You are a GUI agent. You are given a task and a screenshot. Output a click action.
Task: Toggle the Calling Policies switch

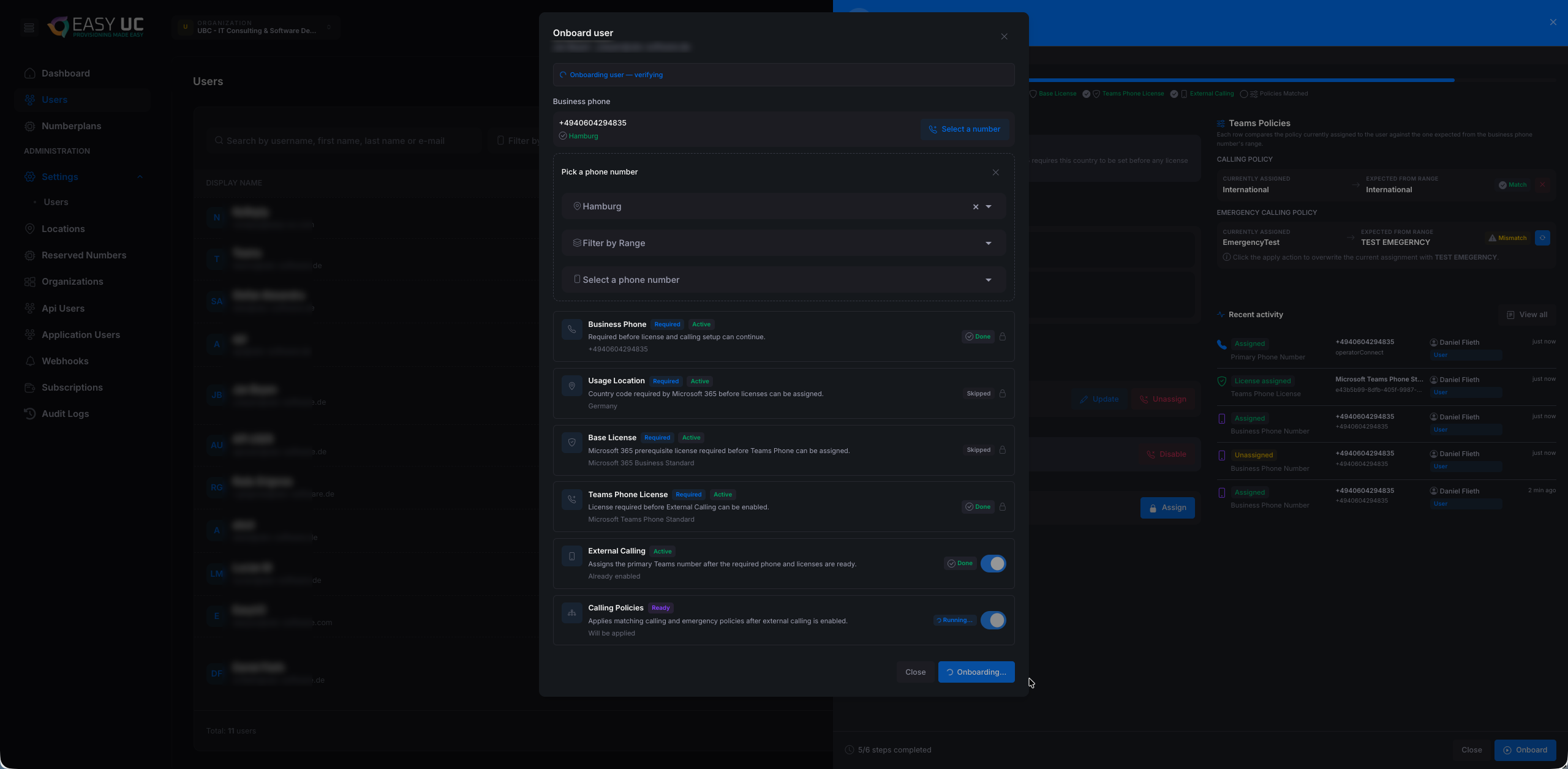pyautogui.click(x=993, y=620)
